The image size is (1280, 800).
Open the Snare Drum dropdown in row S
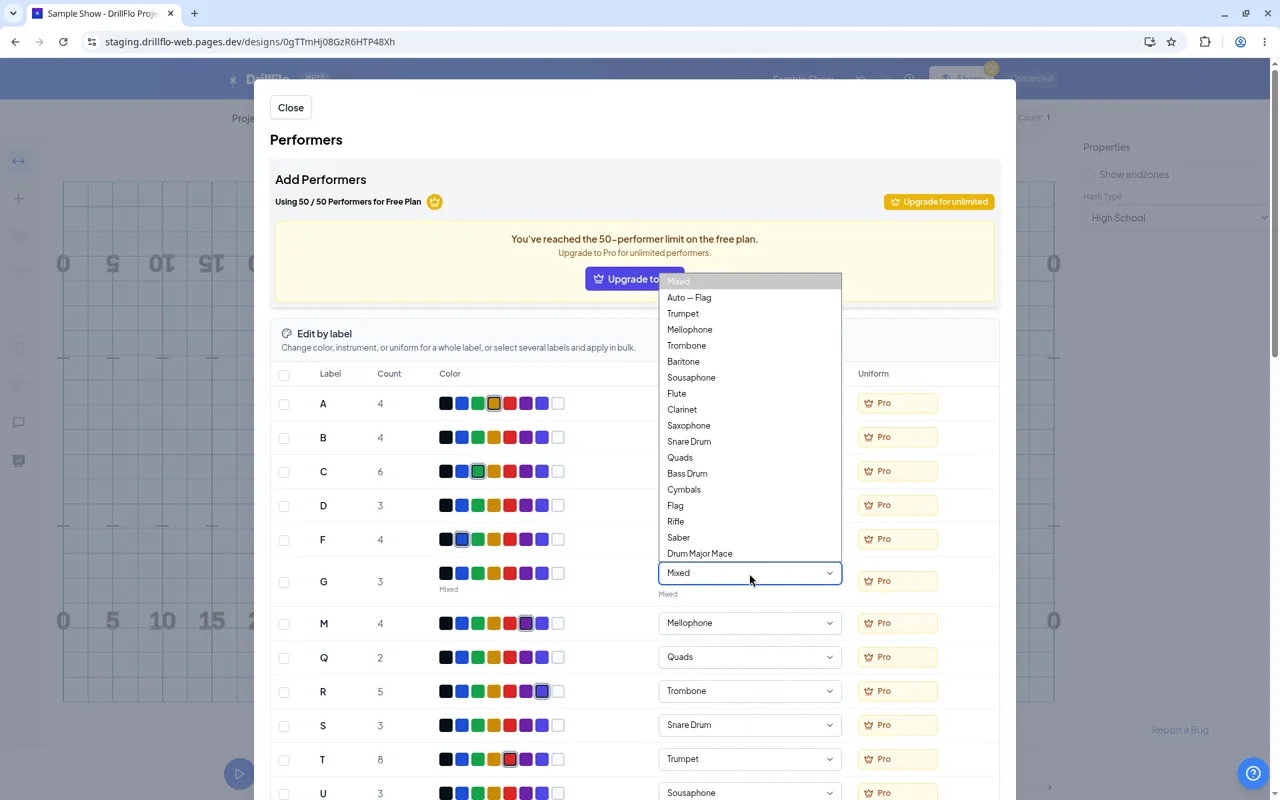click(x=750, y=725)
